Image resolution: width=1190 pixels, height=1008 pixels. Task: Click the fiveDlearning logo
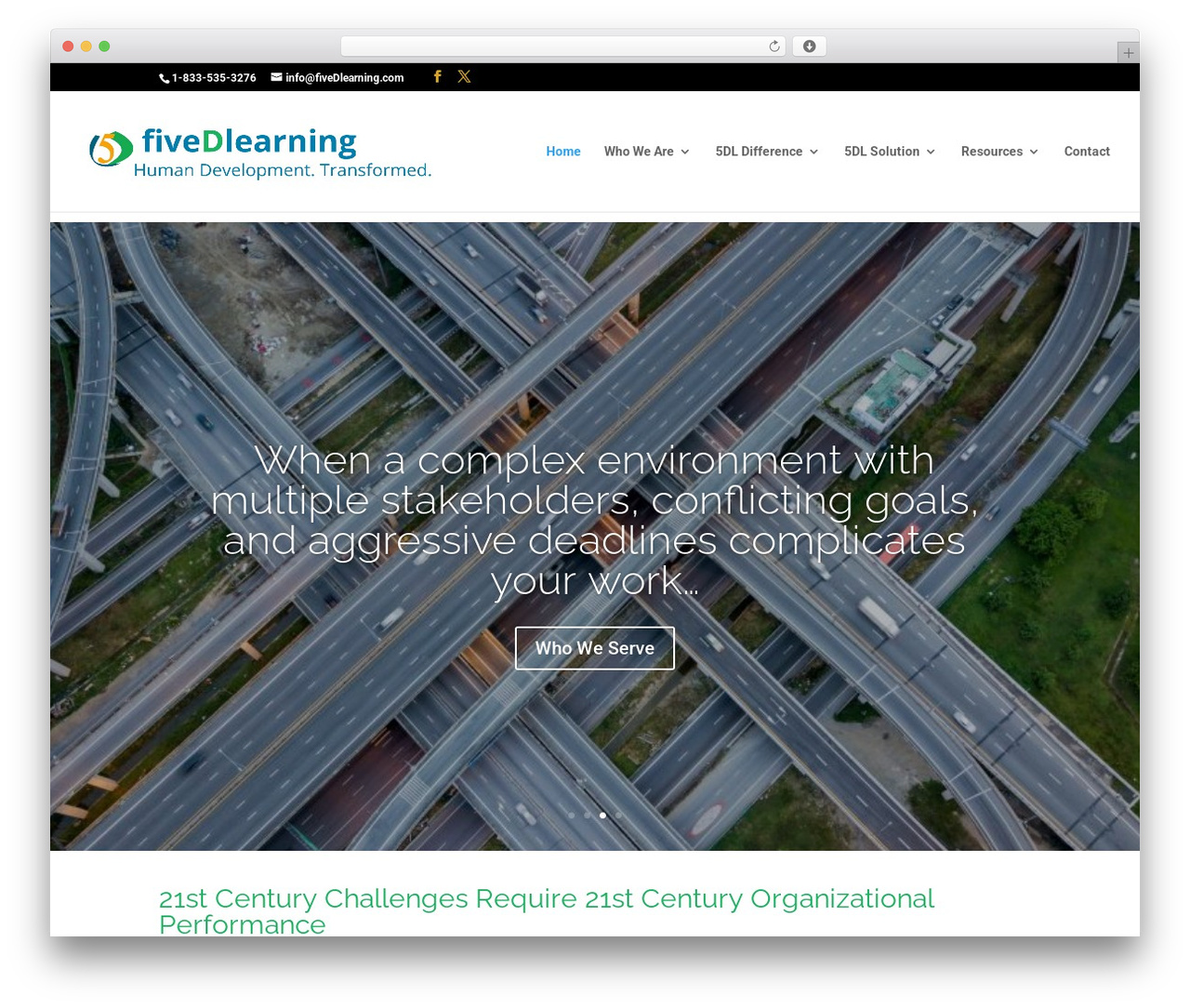coord(260,153)
